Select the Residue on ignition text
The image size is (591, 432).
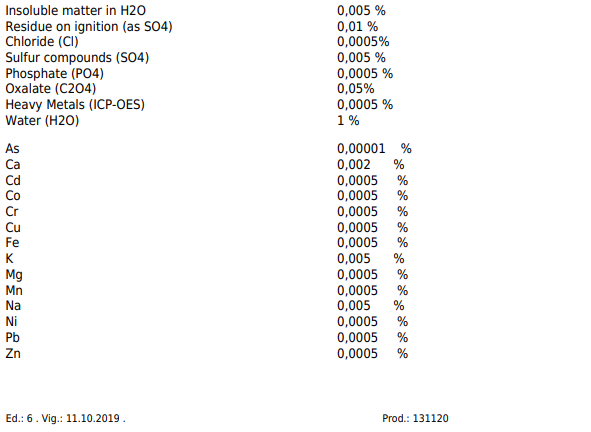click(x=62, y=27)
